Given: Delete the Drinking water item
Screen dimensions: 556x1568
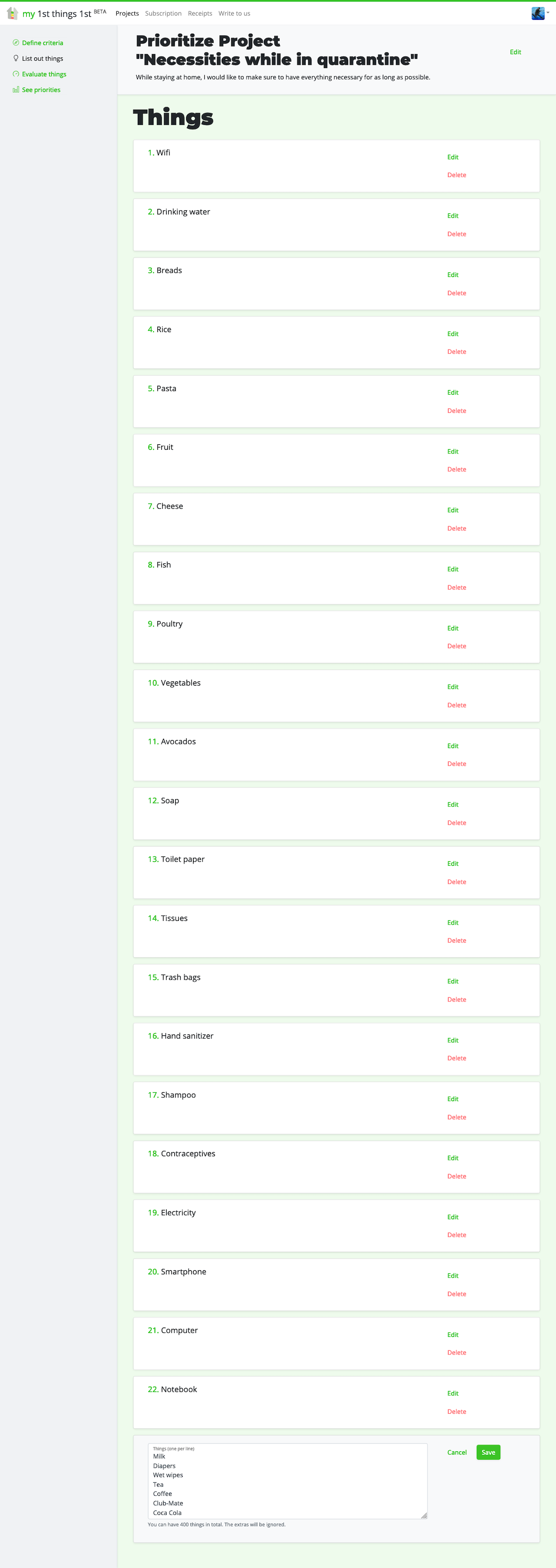Looking at the screenshot, I should click(x=457, y=234).
